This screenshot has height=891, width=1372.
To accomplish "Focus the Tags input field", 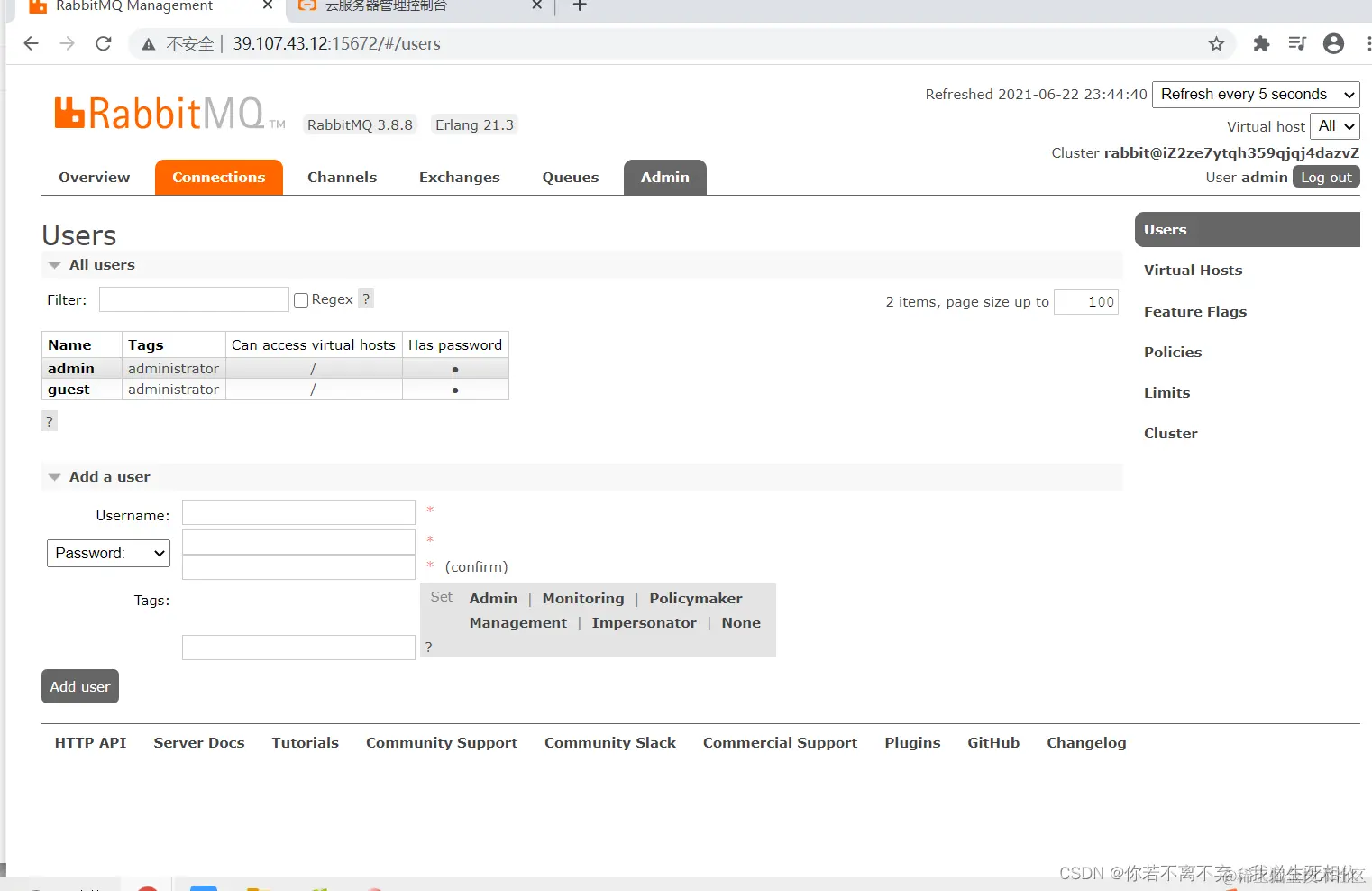I will pyautogui.click(x=298, y=648).
